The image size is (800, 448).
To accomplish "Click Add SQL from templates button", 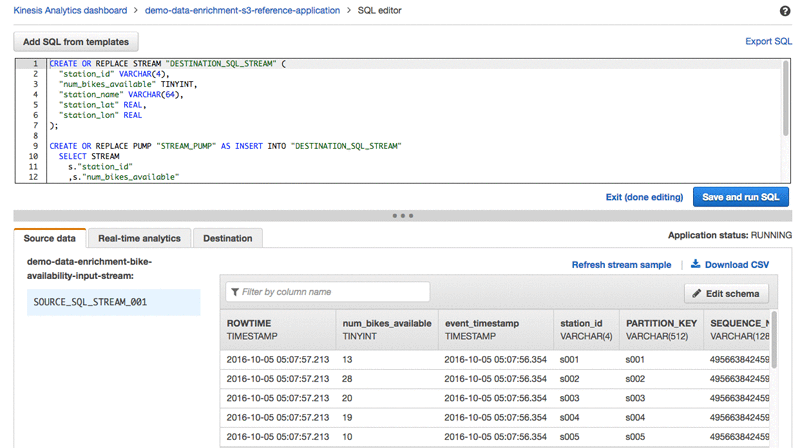I will tap(76, 42).
